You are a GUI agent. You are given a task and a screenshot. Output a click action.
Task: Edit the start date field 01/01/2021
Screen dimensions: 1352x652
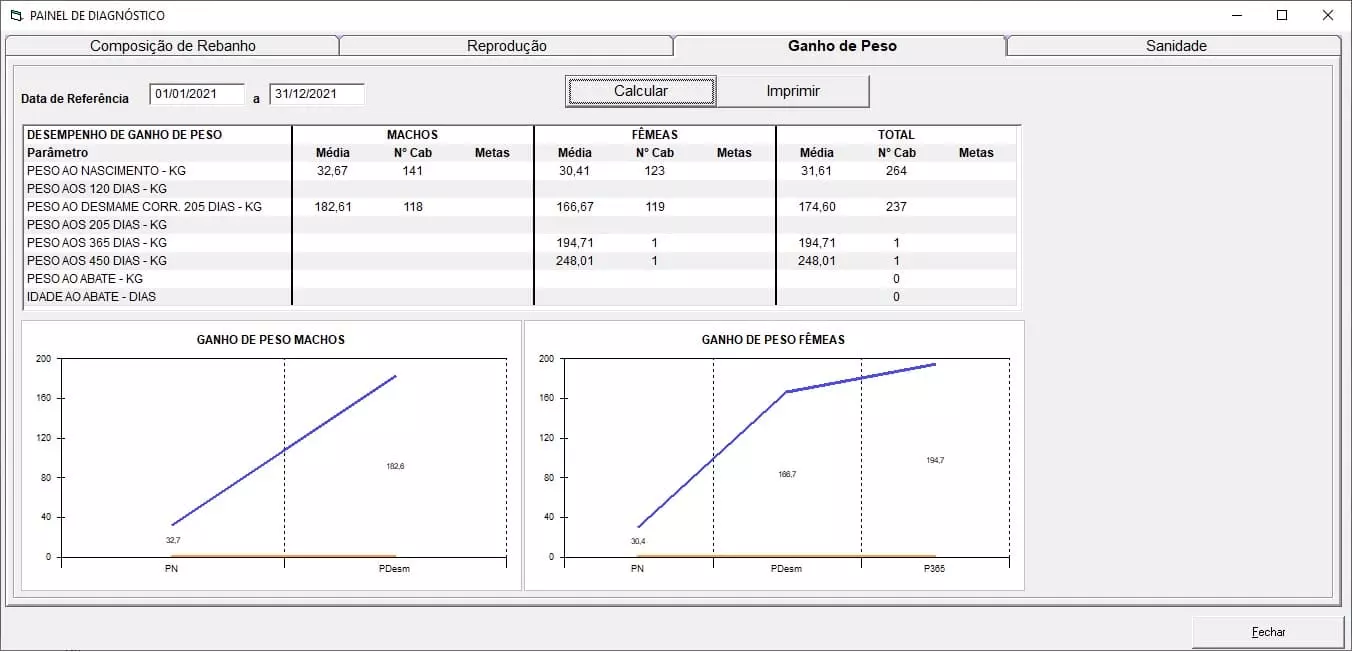coord(197,94)
